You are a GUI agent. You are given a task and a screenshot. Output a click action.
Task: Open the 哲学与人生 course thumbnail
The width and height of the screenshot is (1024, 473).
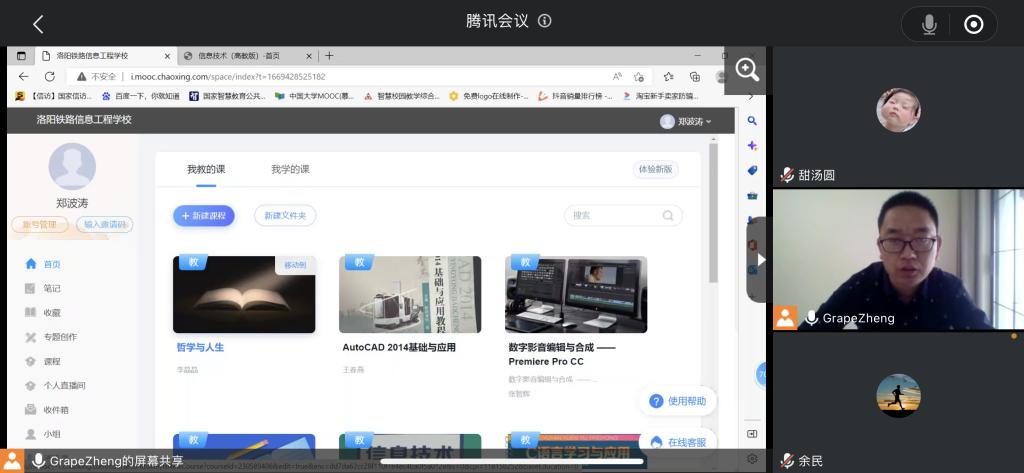(x=244, y=295)
